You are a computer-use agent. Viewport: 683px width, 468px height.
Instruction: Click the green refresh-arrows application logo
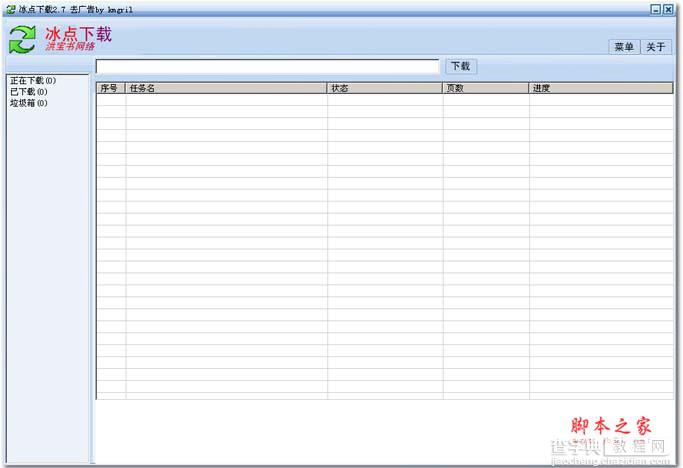point(23,39)
